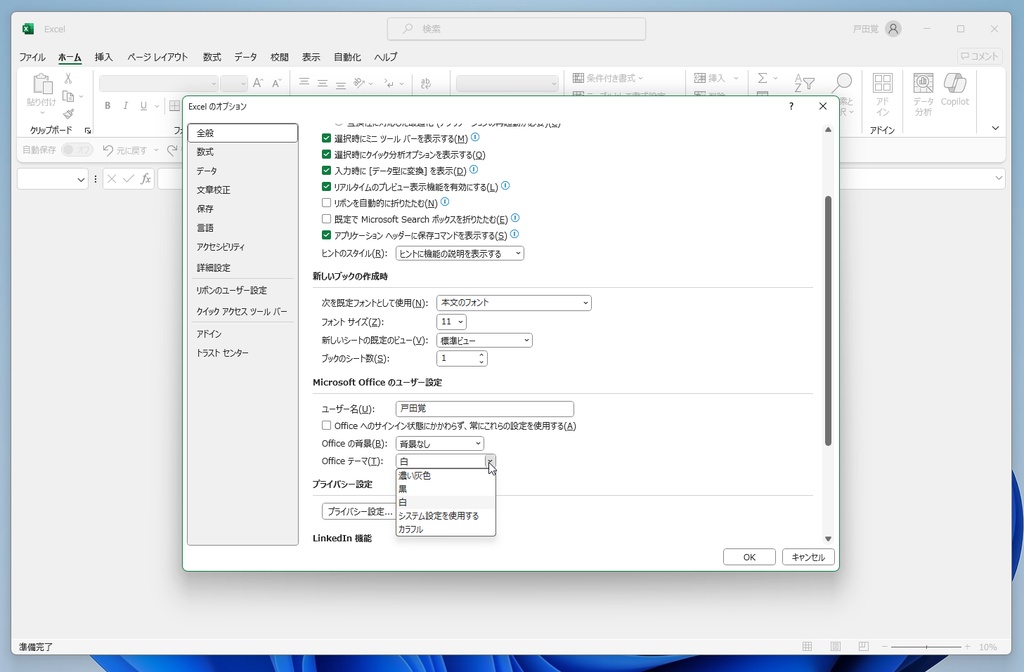Open the ヒントのスタイル dropdown
The width and height of the screenshot is (1024, 672).
coord(460,253)
